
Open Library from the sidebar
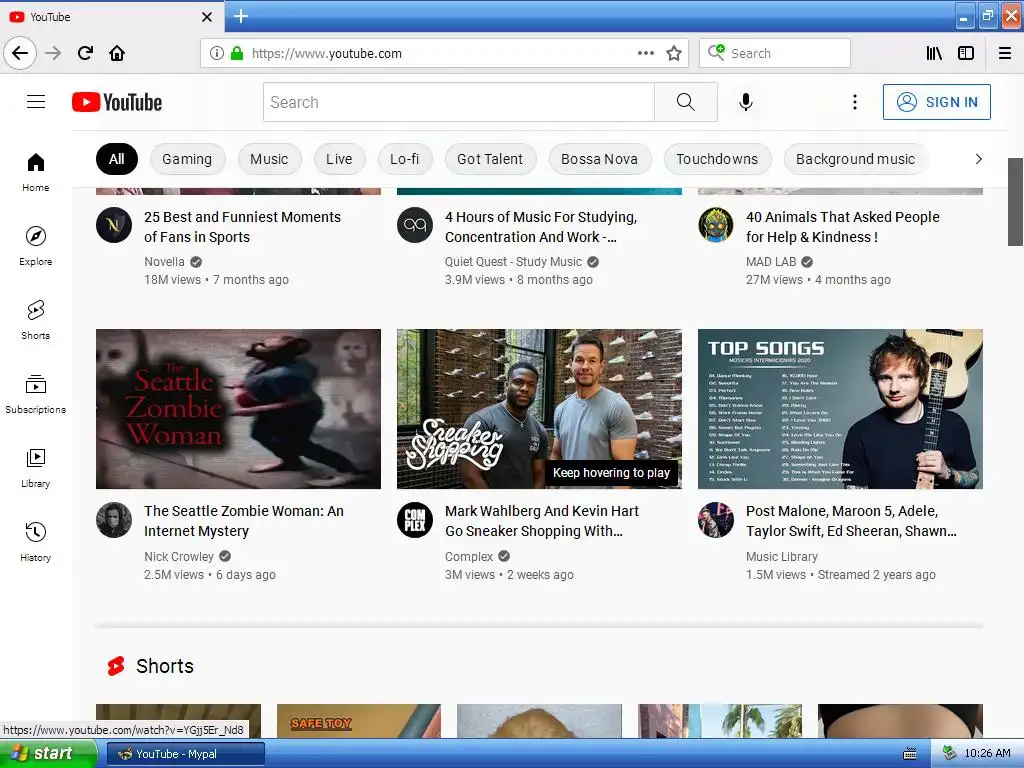(x=36, y=467)
